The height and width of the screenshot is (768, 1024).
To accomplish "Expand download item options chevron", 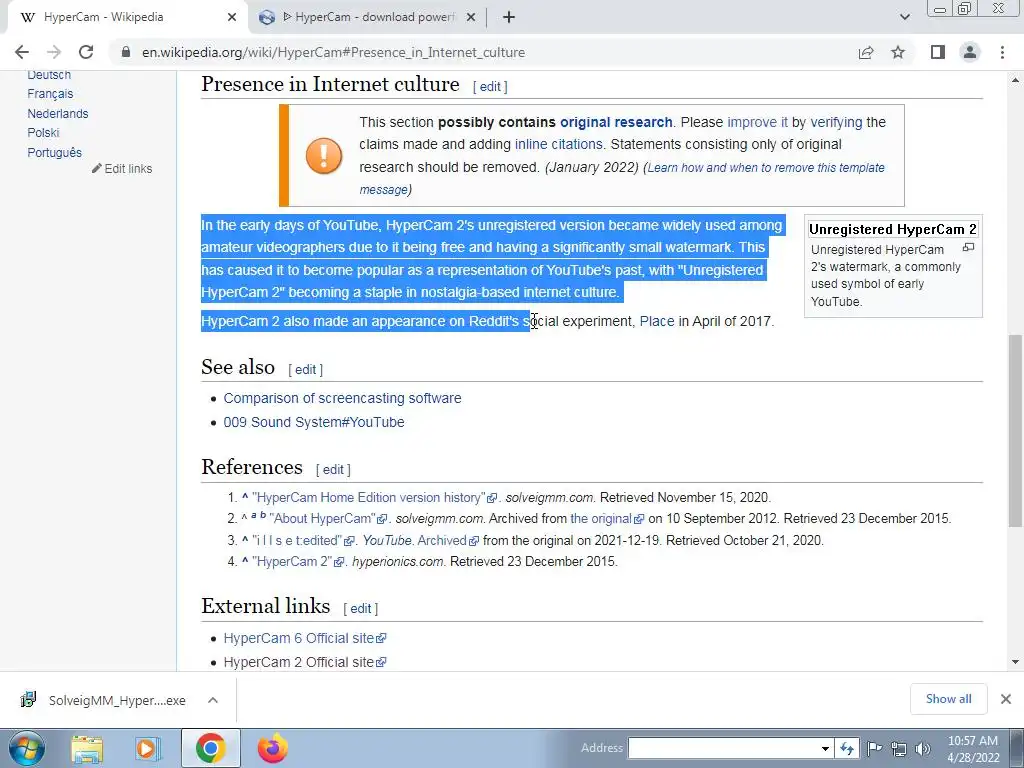I will coord(213,700).
